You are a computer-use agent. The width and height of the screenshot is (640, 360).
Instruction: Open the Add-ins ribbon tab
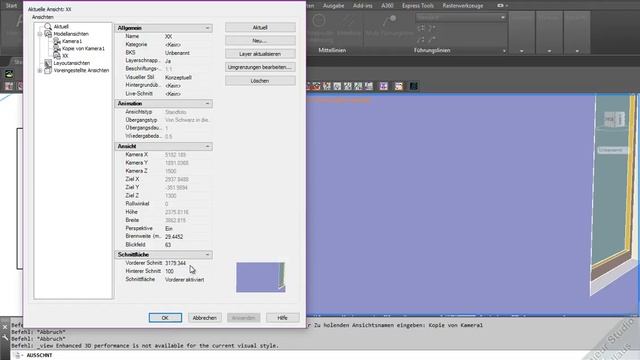[x=362, y=6]
